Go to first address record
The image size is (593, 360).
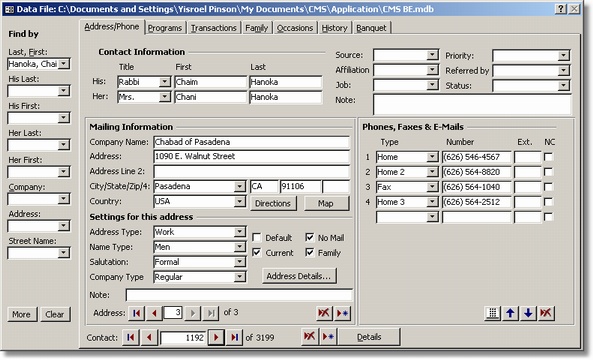(x=137, y=313)
